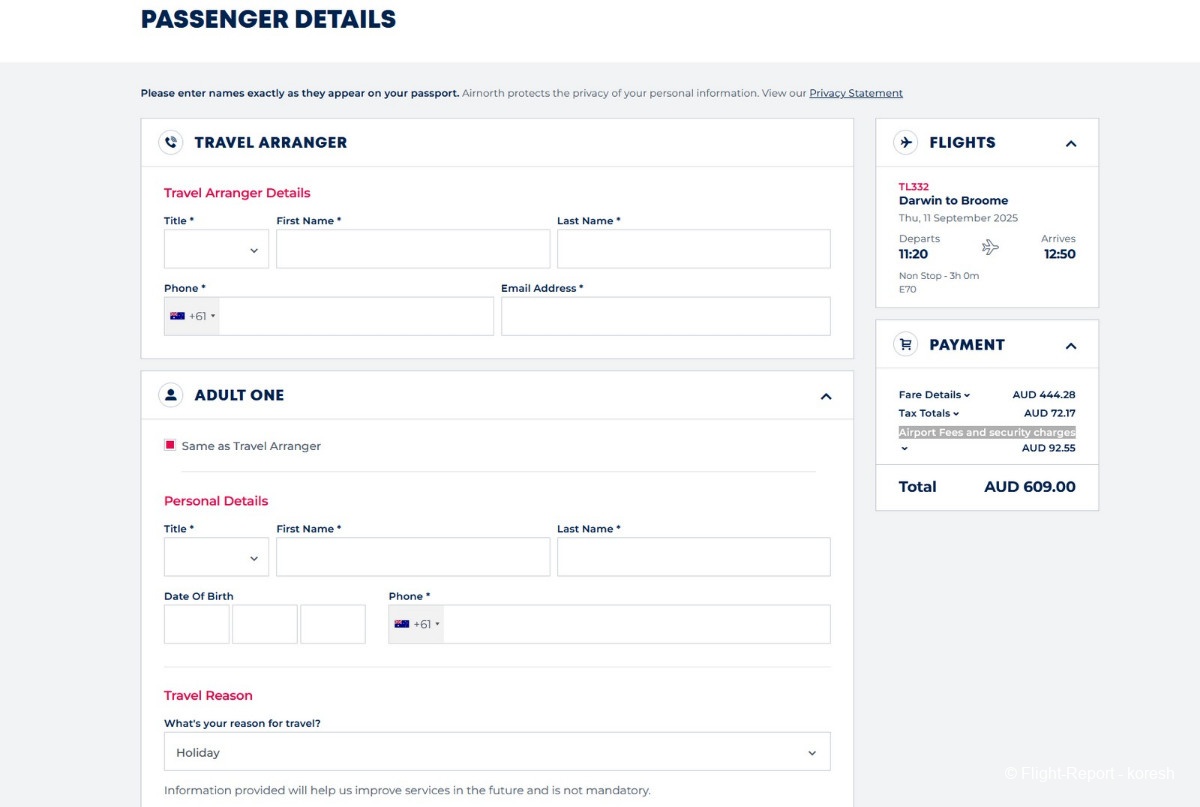Open Adult One Title dropdown

click(216, 557)
